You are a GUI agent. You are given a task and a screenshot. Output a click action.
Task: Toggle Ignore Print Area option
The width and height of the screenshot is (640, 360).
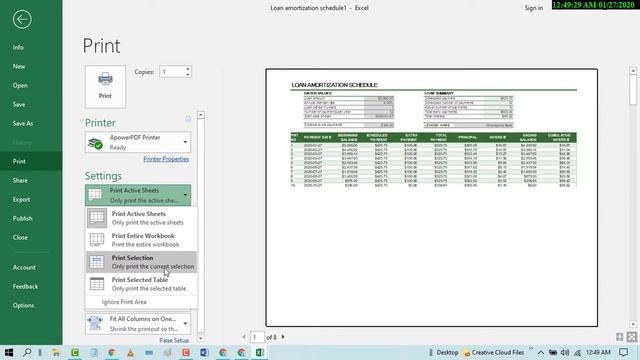pos(124,302)
